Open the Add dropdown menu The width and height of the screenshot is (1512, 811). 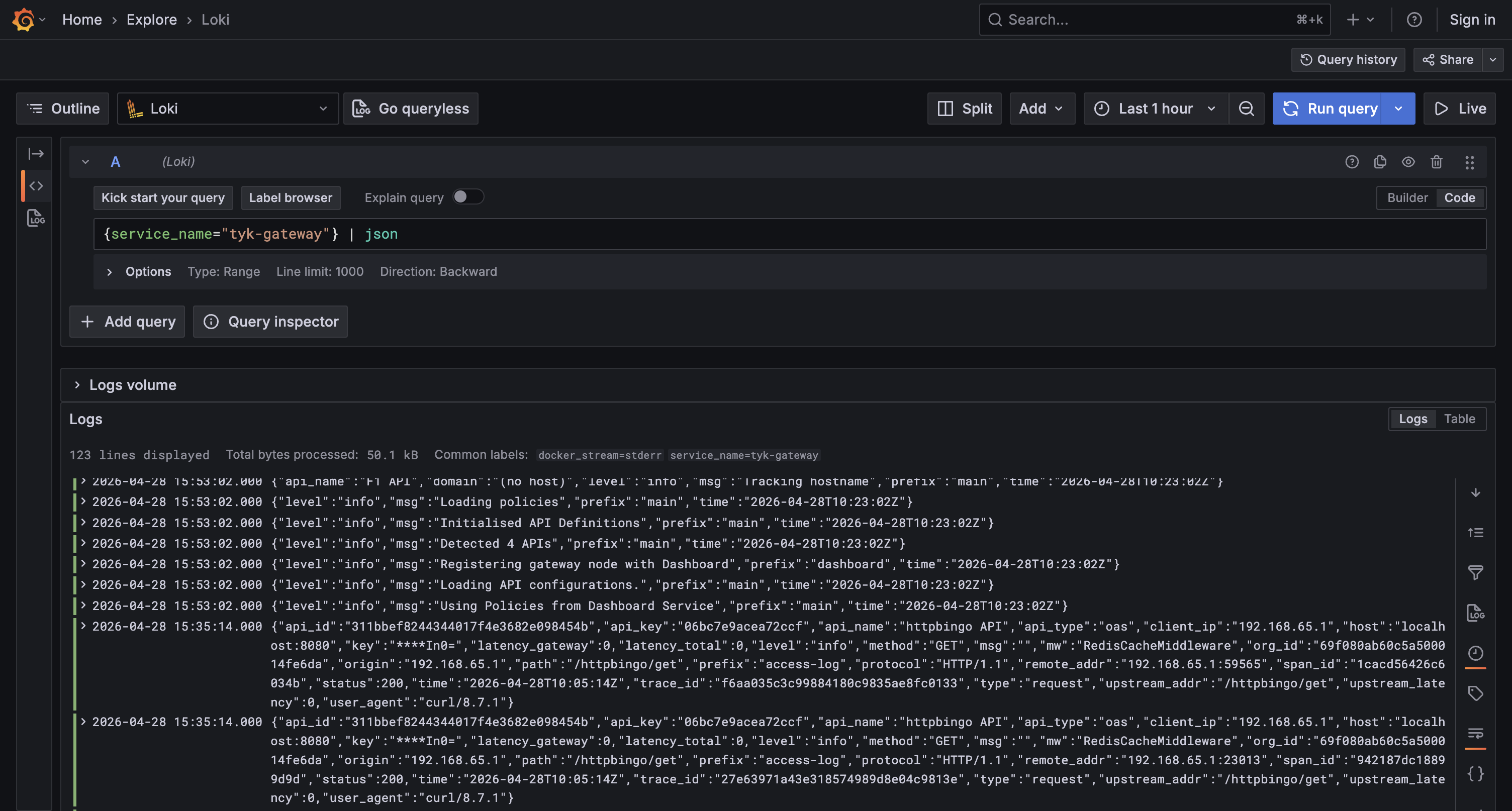pos(1042,109)
